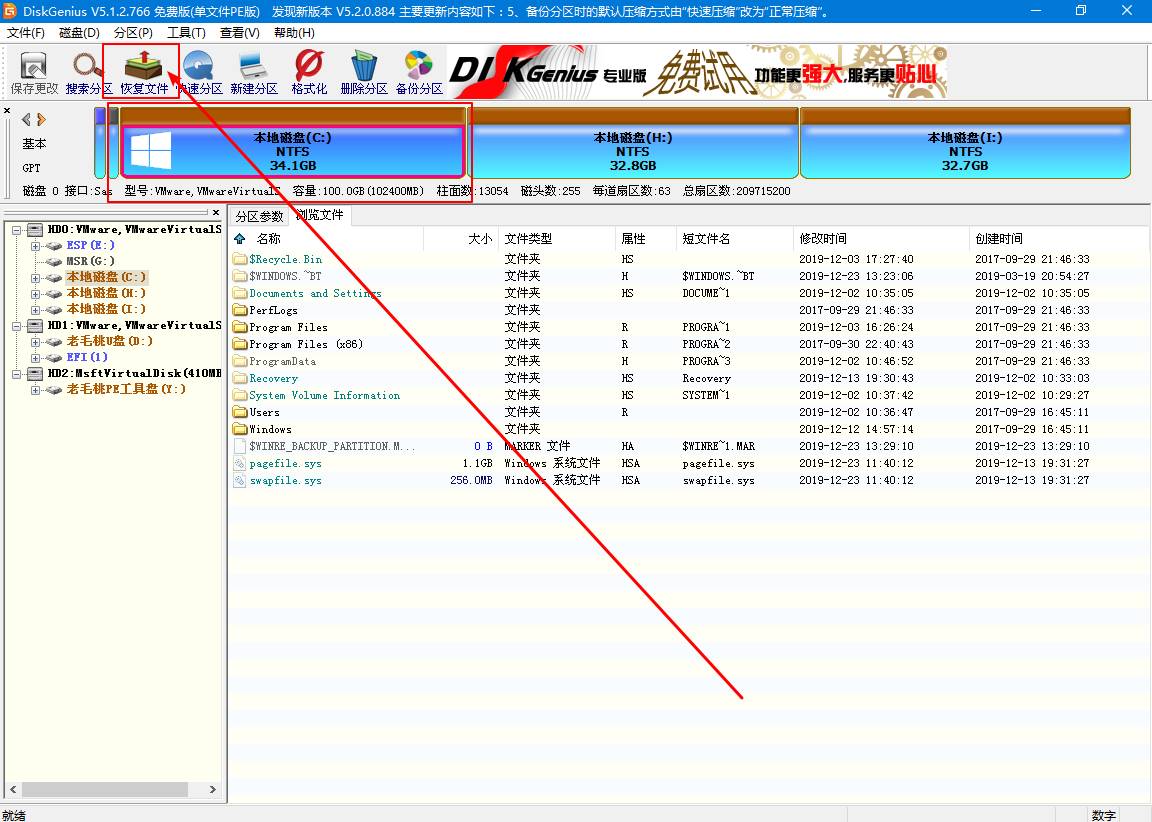The width and height of the screenshot is (1152, 822).
Task: Open the 搜索分区 search partition tool
Action: coord(89,72)
